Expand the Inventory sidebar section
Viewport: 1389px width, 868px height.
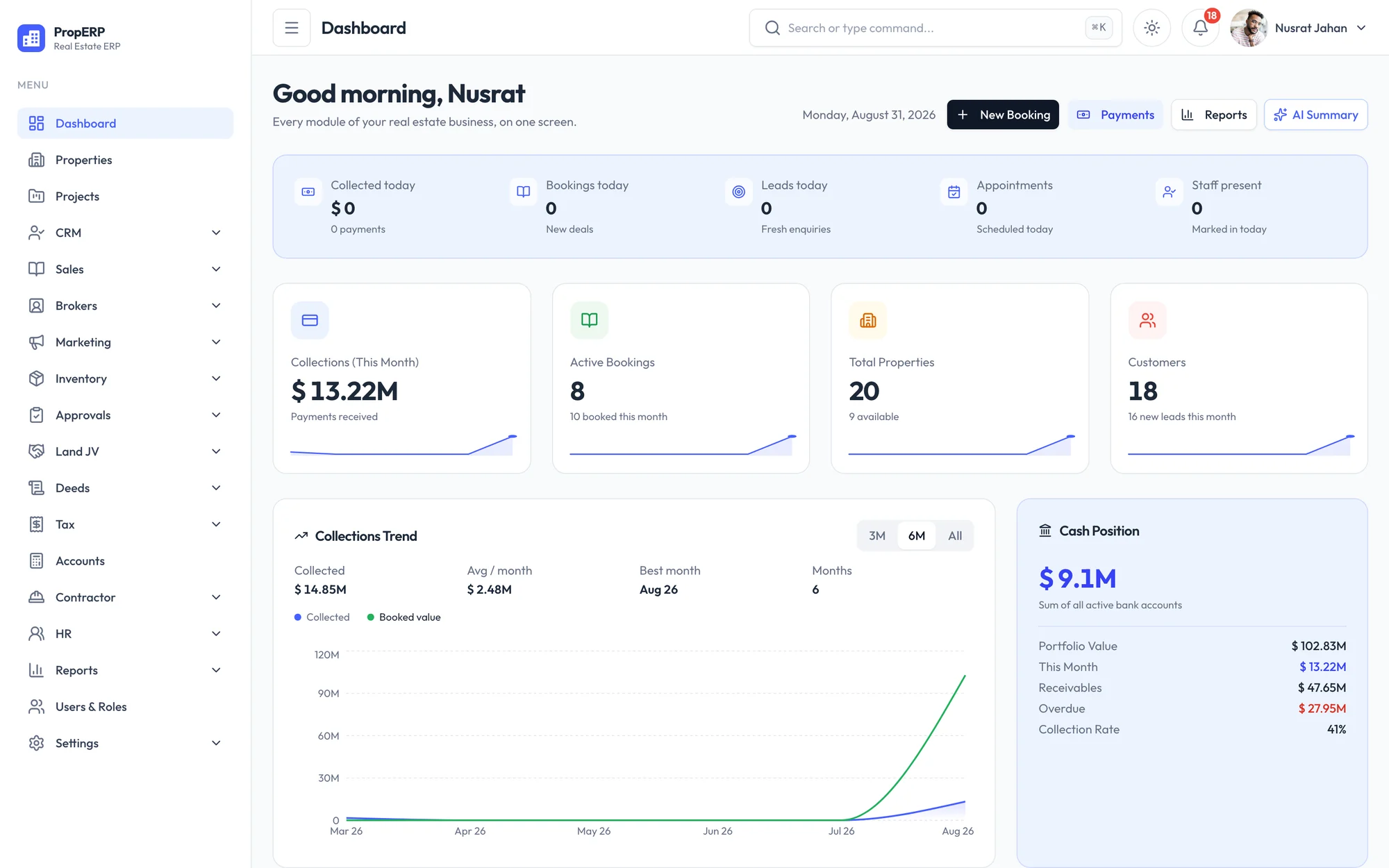click(x=126, y=378)
